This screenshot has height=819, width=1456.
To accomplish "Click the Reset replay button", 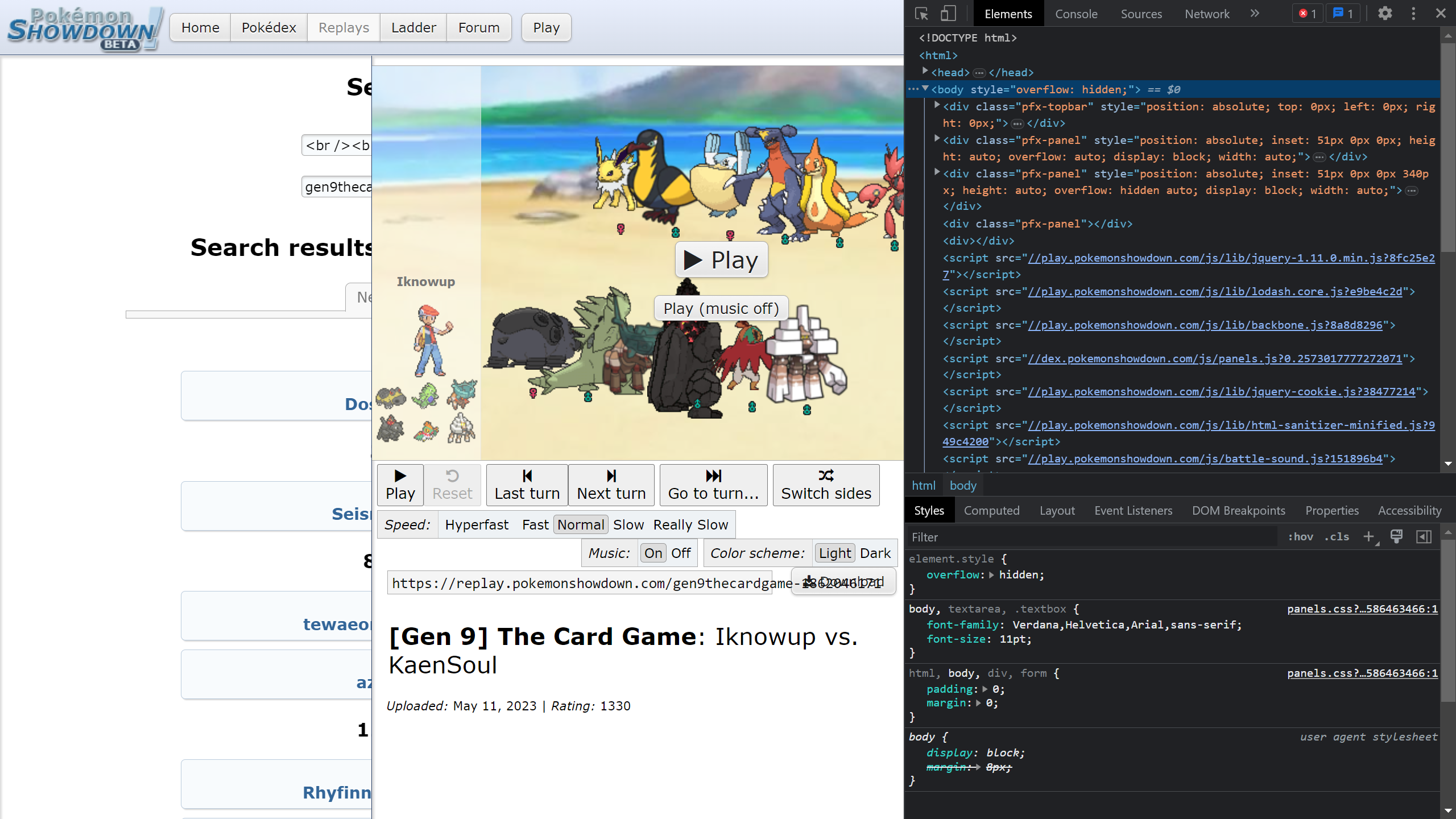I will pos(452,485).
